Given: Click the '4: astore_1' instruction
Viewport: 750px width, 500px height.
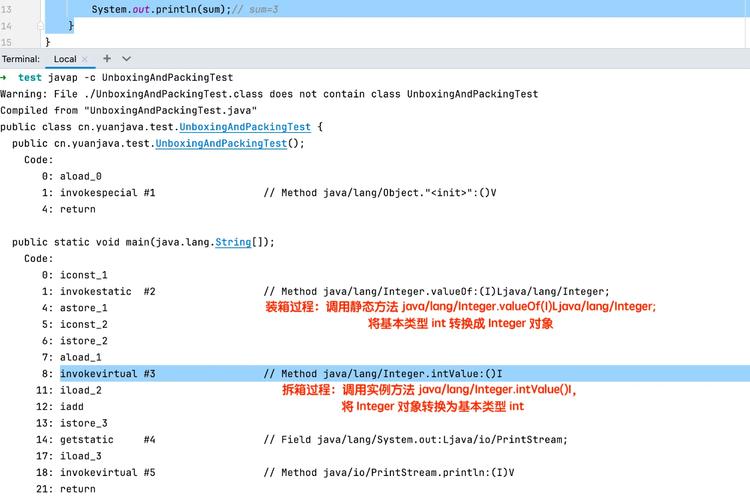Looking at the screenshot, I should click(75, 308).
